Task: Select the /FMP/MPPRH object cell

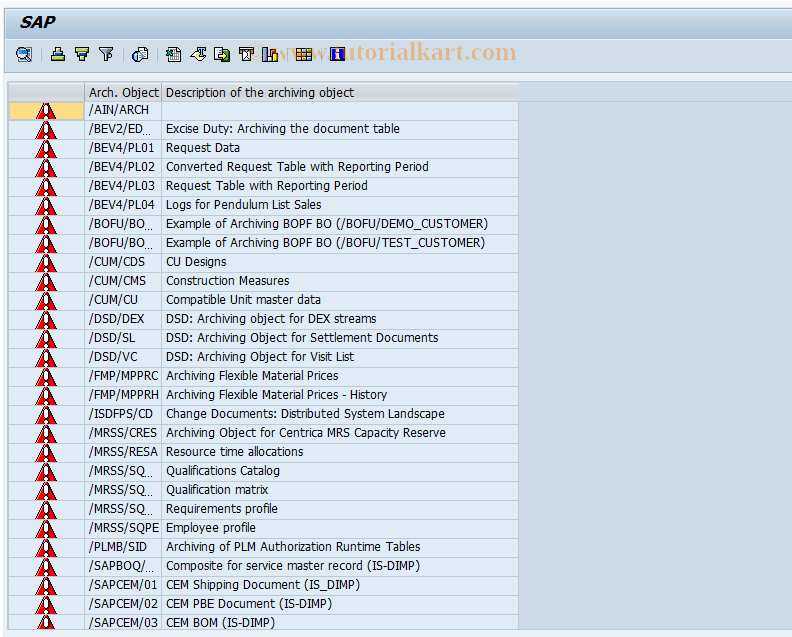Action: point(123,395)
